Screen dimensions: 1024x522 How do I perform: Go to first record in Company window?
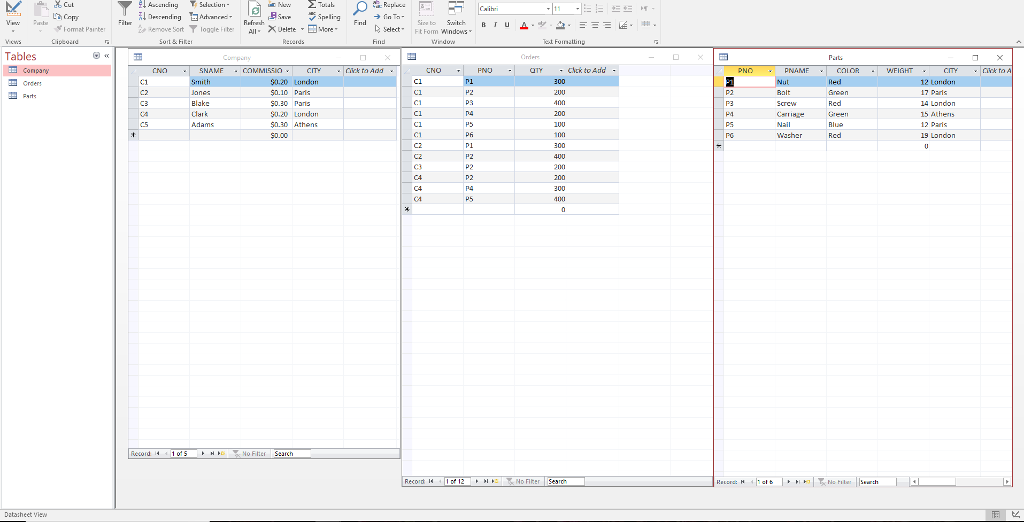(x=158, y=453)
